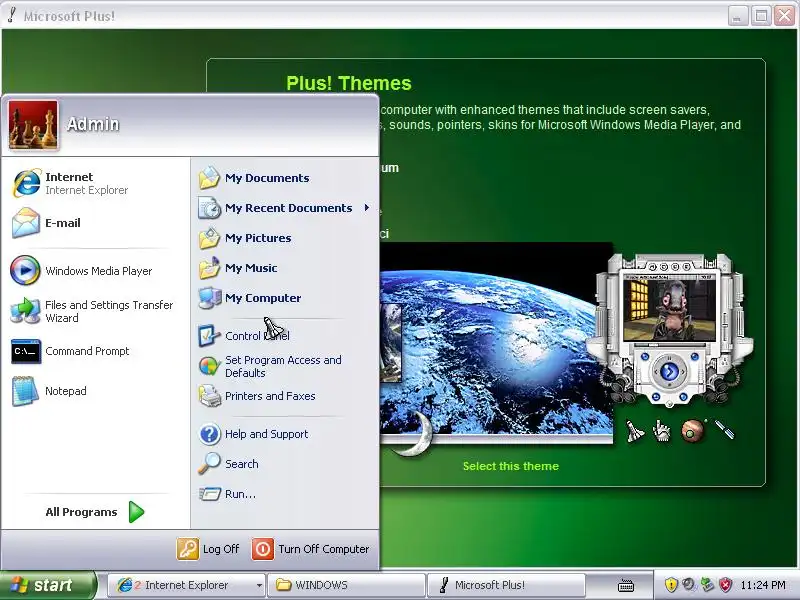
Task: Open the Run... dialog
Action: (228, 494)
